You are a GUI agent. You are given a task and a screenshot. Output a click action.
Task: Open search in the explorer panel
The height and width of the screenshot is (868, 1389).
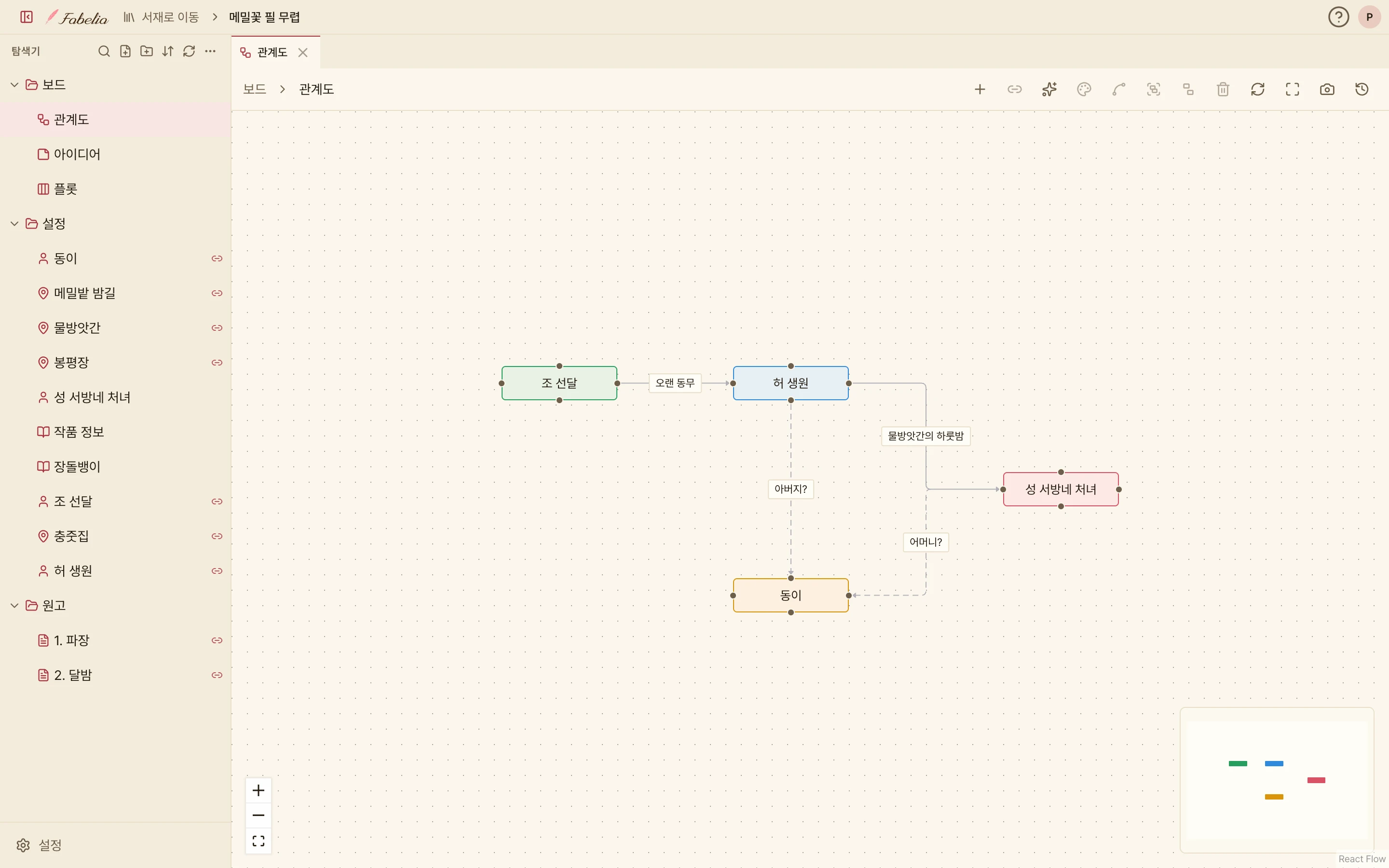104,51
